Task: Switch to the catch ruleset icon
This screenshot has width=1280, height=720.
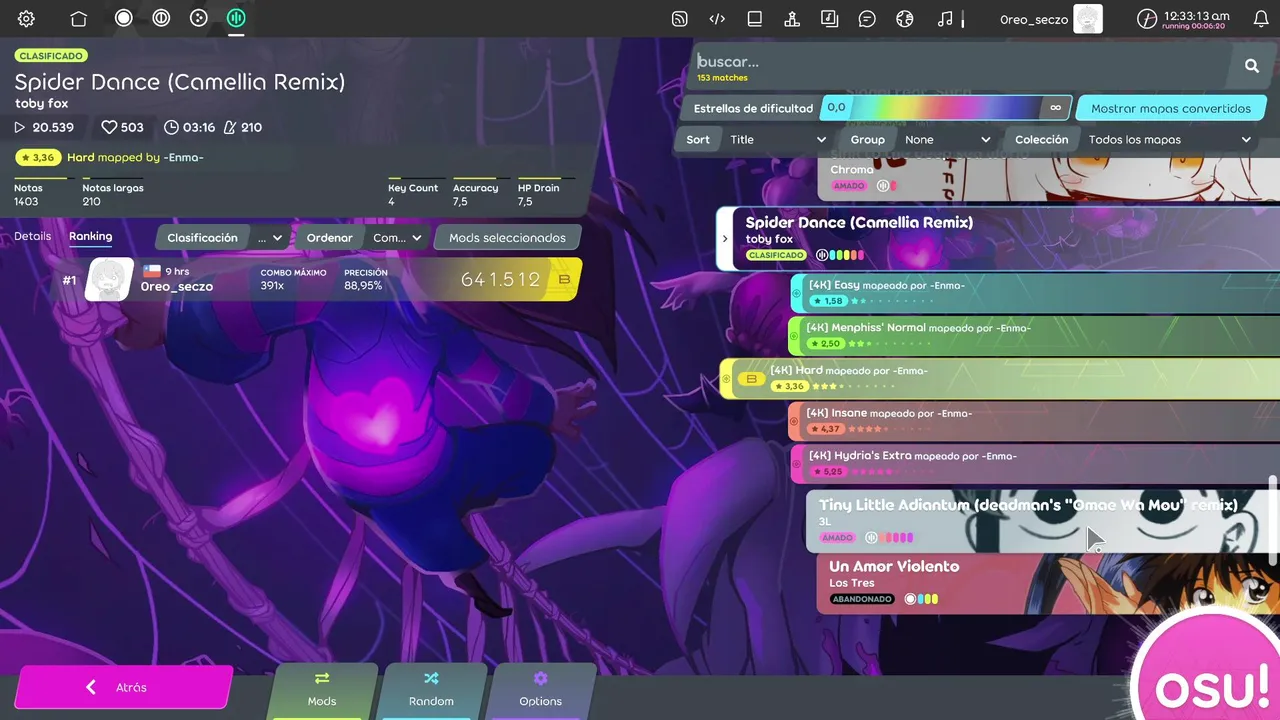Action: point(199,18)
